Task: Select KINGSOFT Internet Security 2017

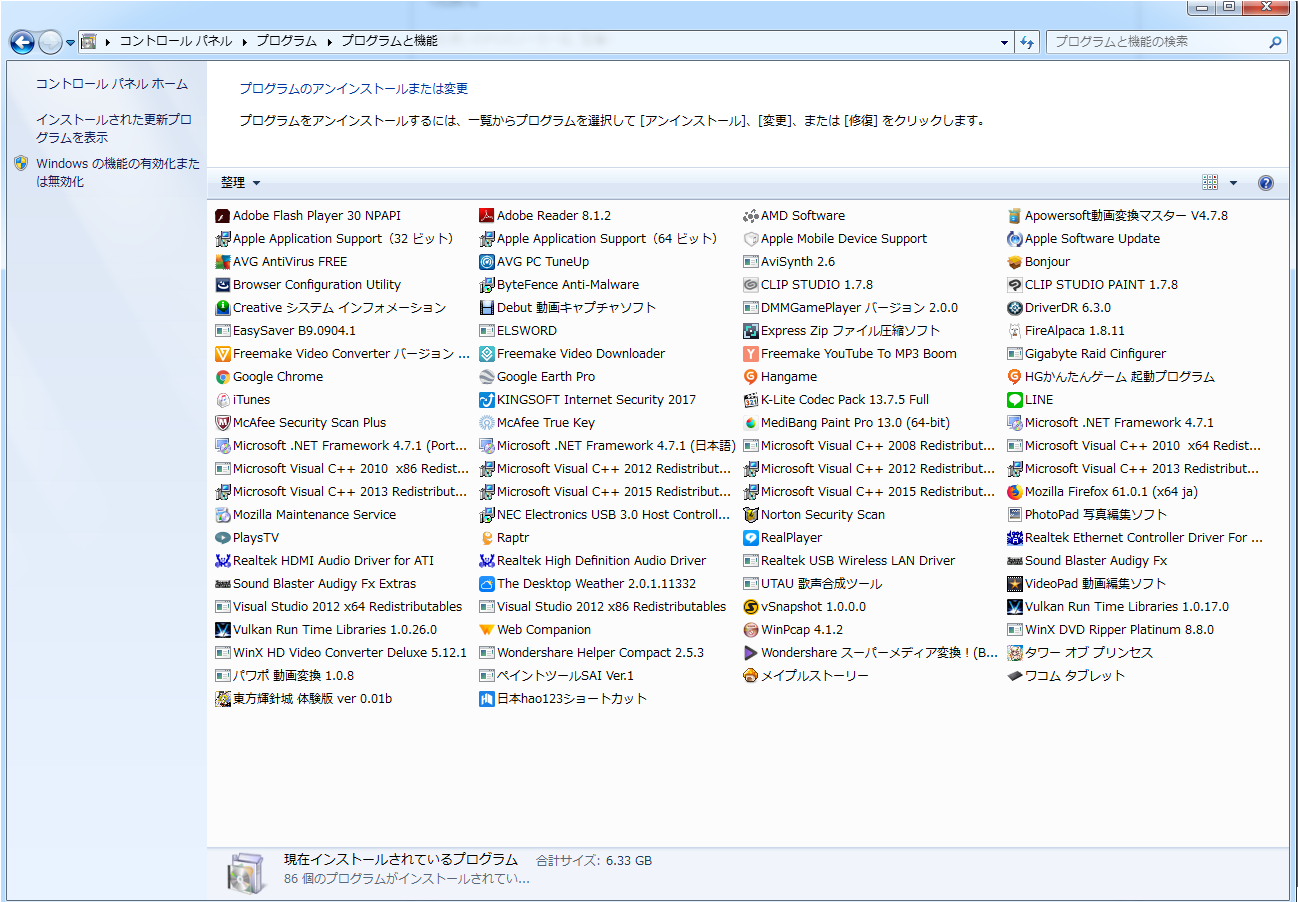Action: pyautogui.click(x=588, y=400)
